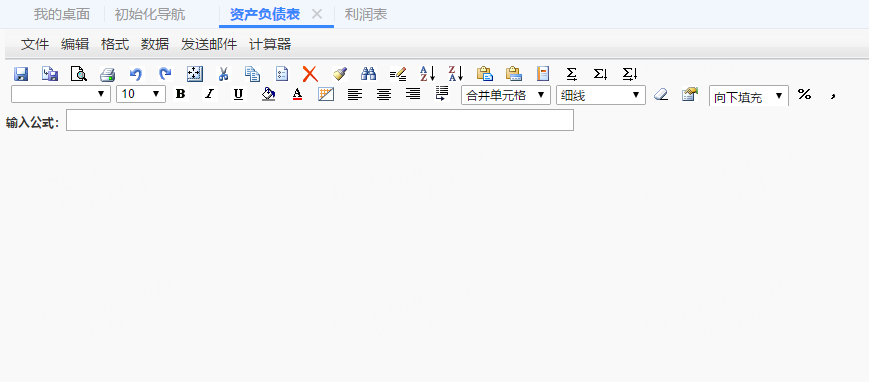Click the last Sigma with long arrow icon
869x382 pixels.
coord(630,74)
